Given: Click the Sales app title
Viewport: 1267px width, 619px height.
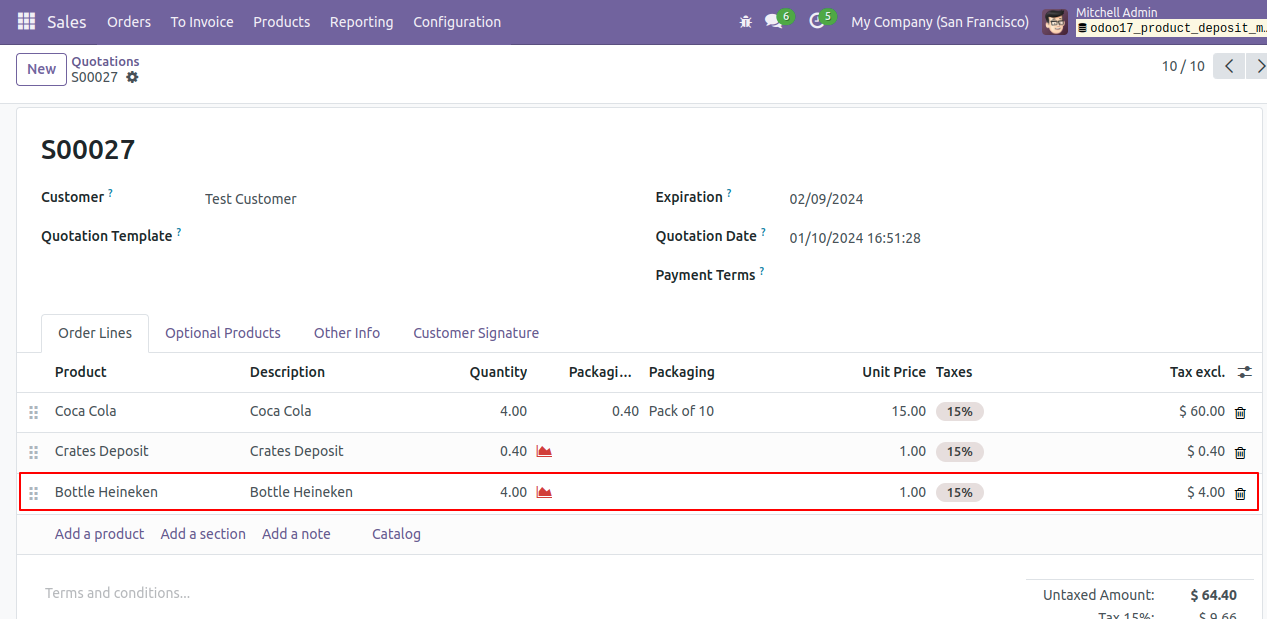Looking at the screenshot, I should coord(67,21).
